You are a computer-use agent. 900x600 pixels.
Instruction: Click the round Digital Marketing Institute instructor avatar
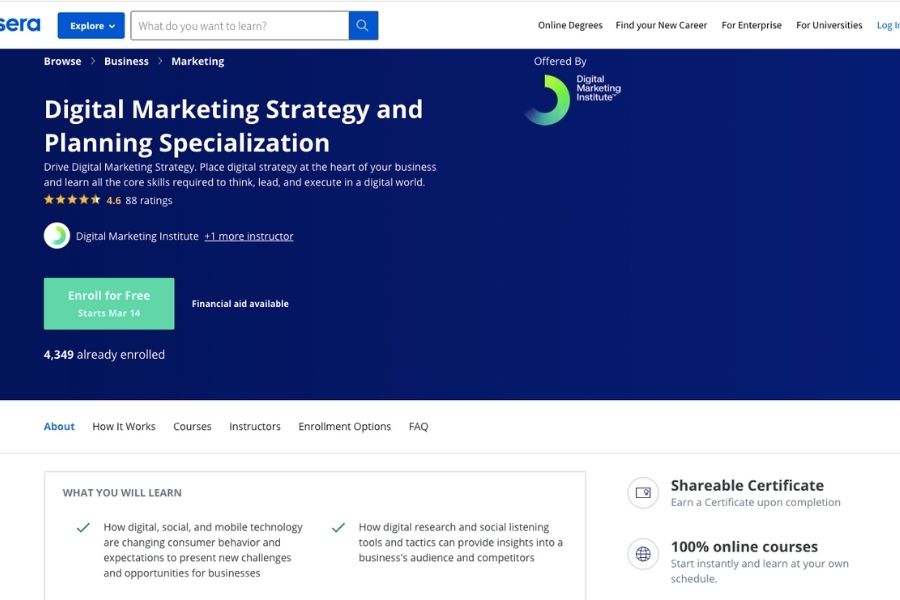[x=57, y=235]
